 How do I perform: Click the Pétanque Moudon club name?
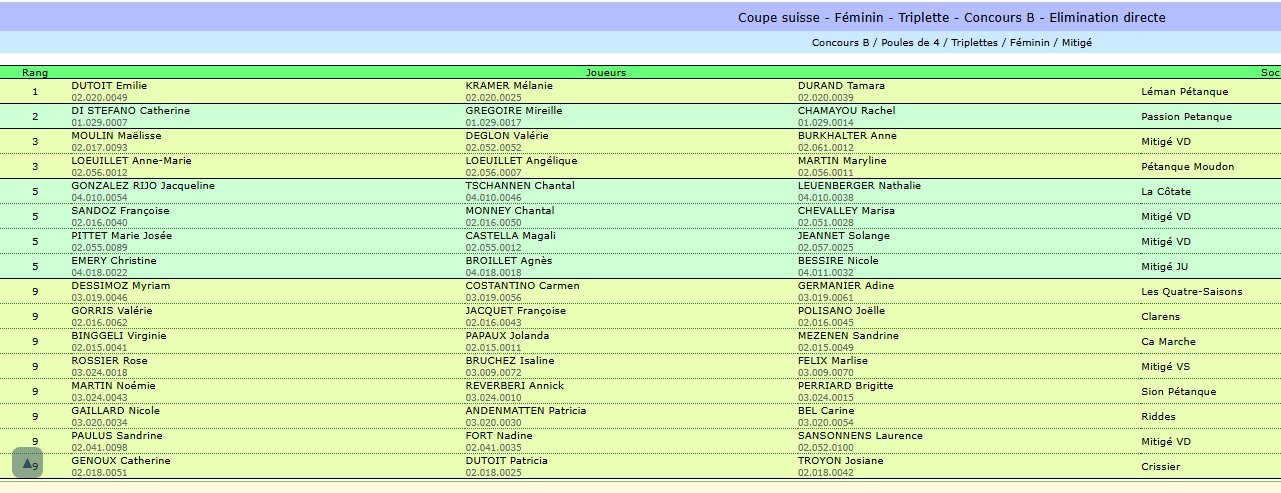1187,167
